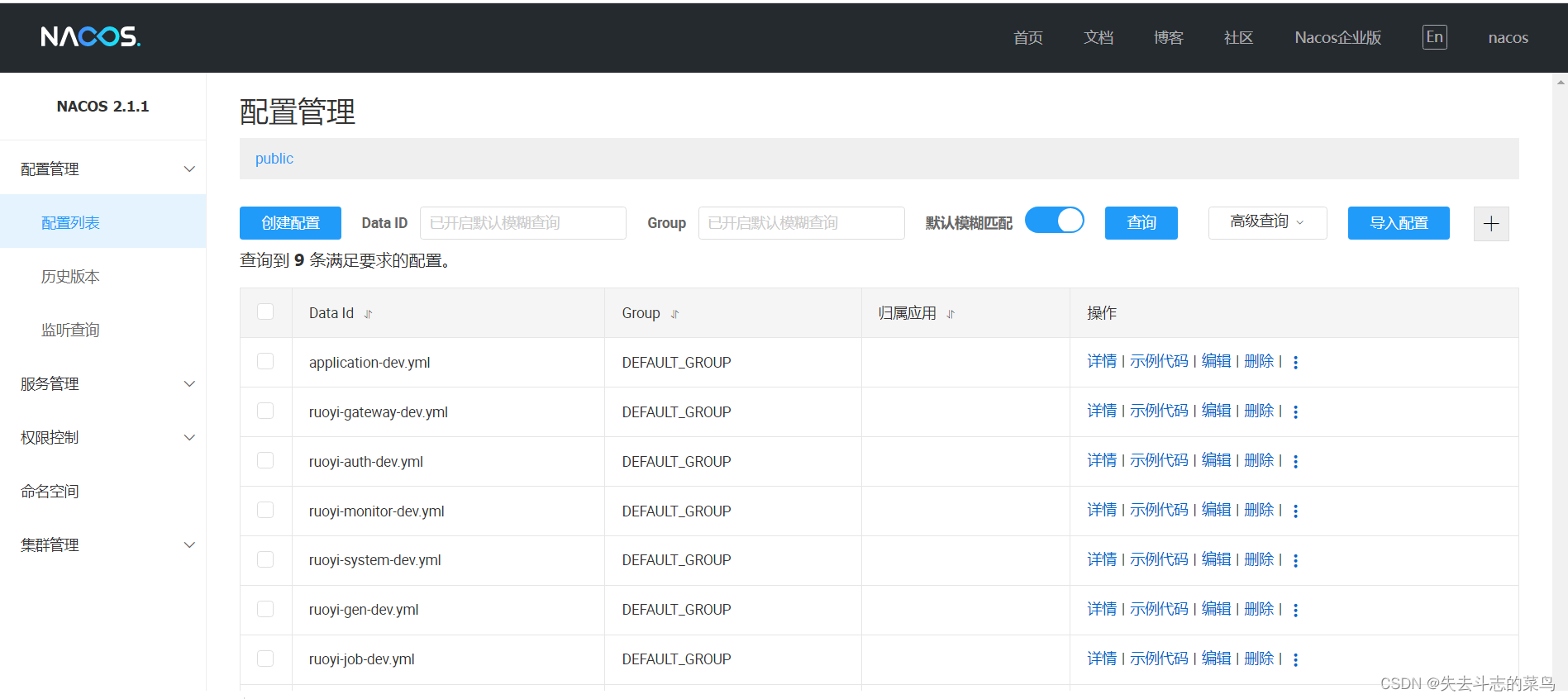The height and width of the screenshot is (699, 1568).
Task: Click 编辑 for ruoyi-auth-dev.yml
Action: [x=1216, y=460]
